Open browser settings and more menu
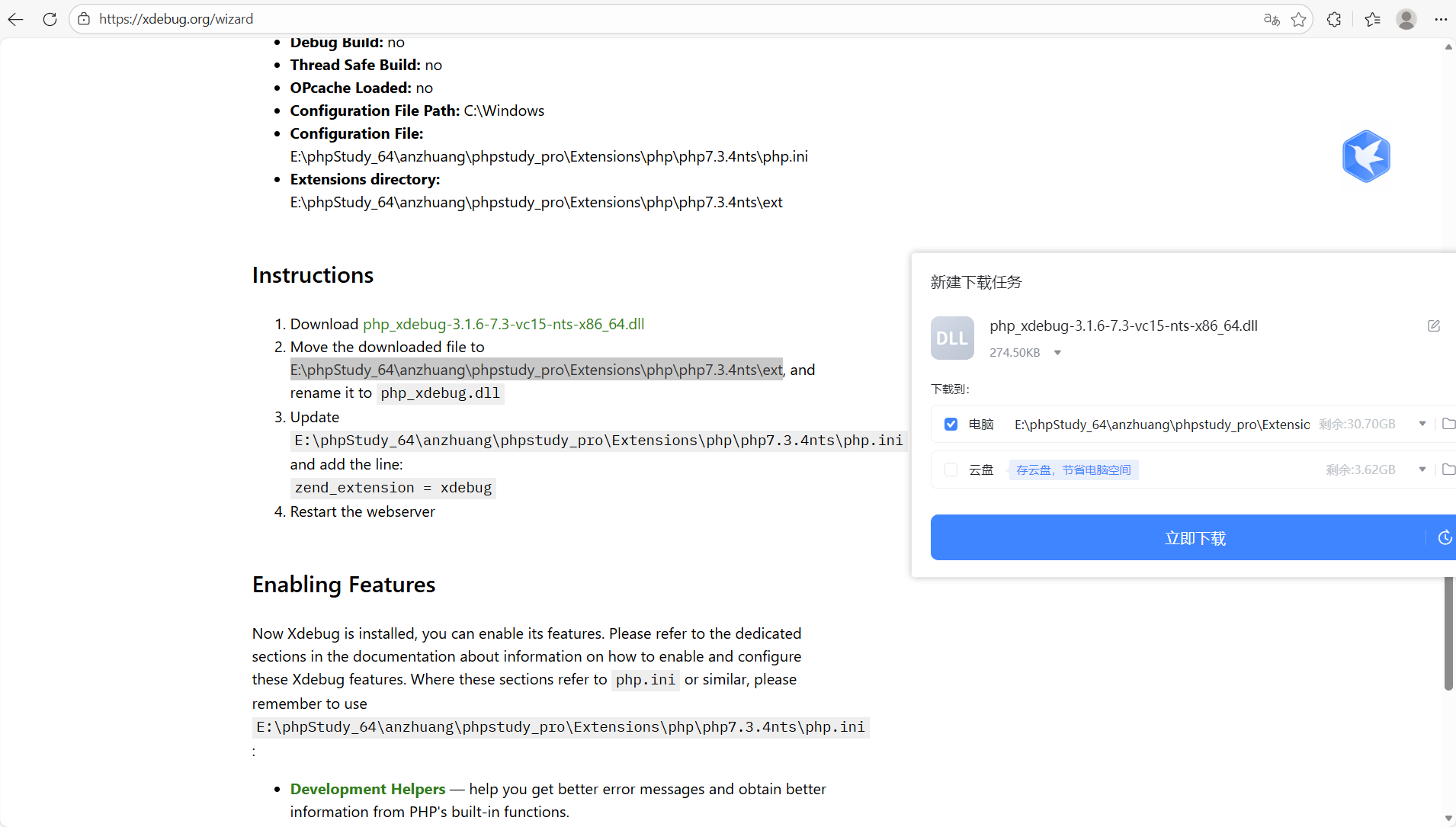This screenshot has width=1456, height=827. [x=1441, y=19]
